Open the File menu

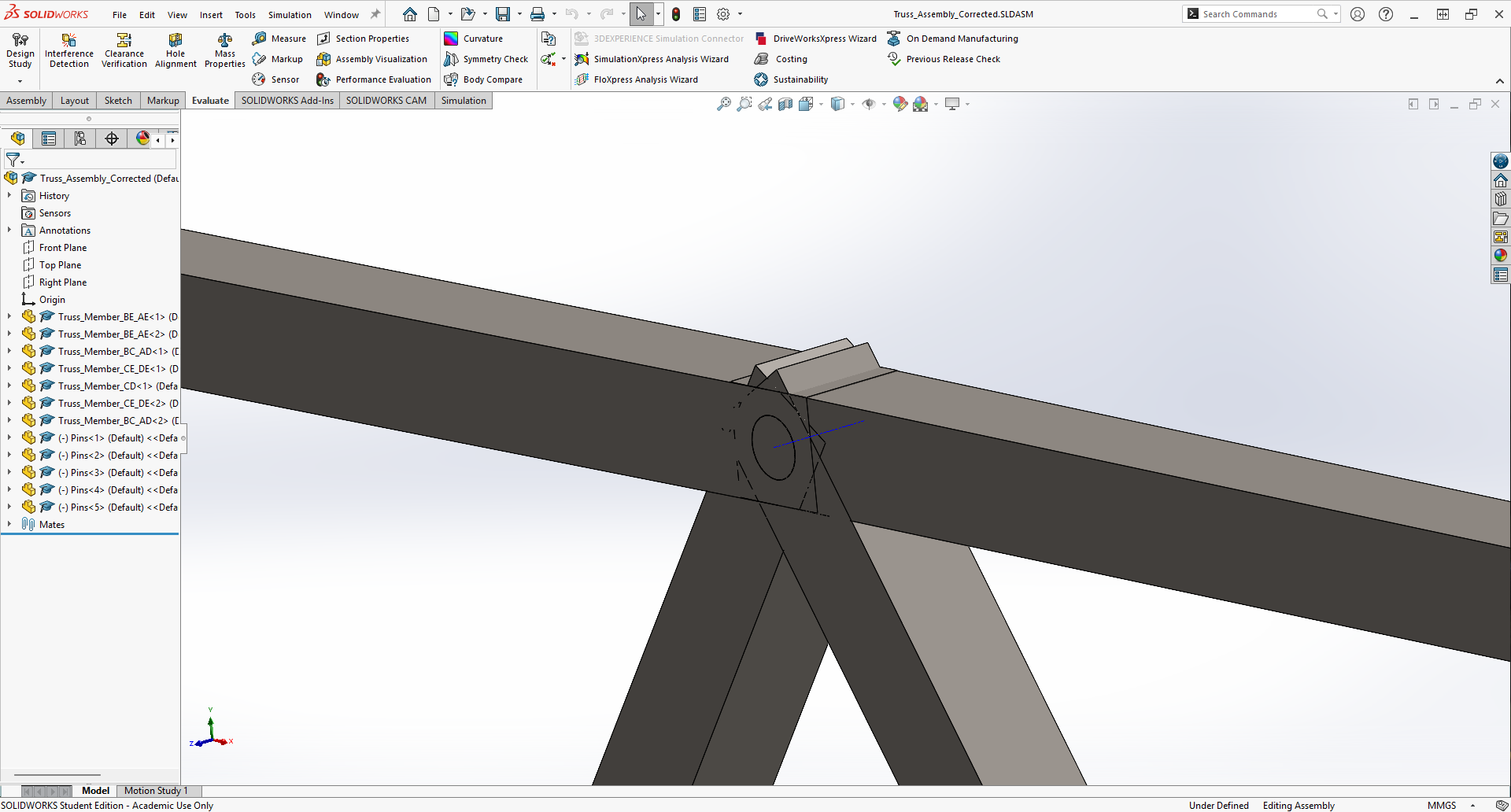tap(120, 15)
